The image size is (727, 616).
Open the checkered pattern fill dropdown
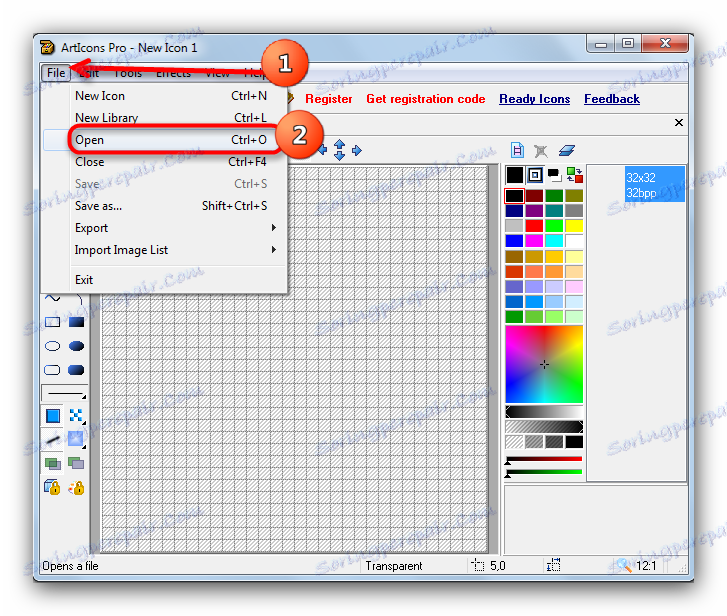[x=76, y=415]
